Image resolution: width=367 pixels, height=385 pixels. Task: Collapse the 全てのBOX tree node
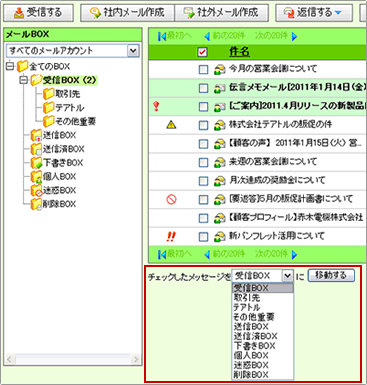(10, 66)
